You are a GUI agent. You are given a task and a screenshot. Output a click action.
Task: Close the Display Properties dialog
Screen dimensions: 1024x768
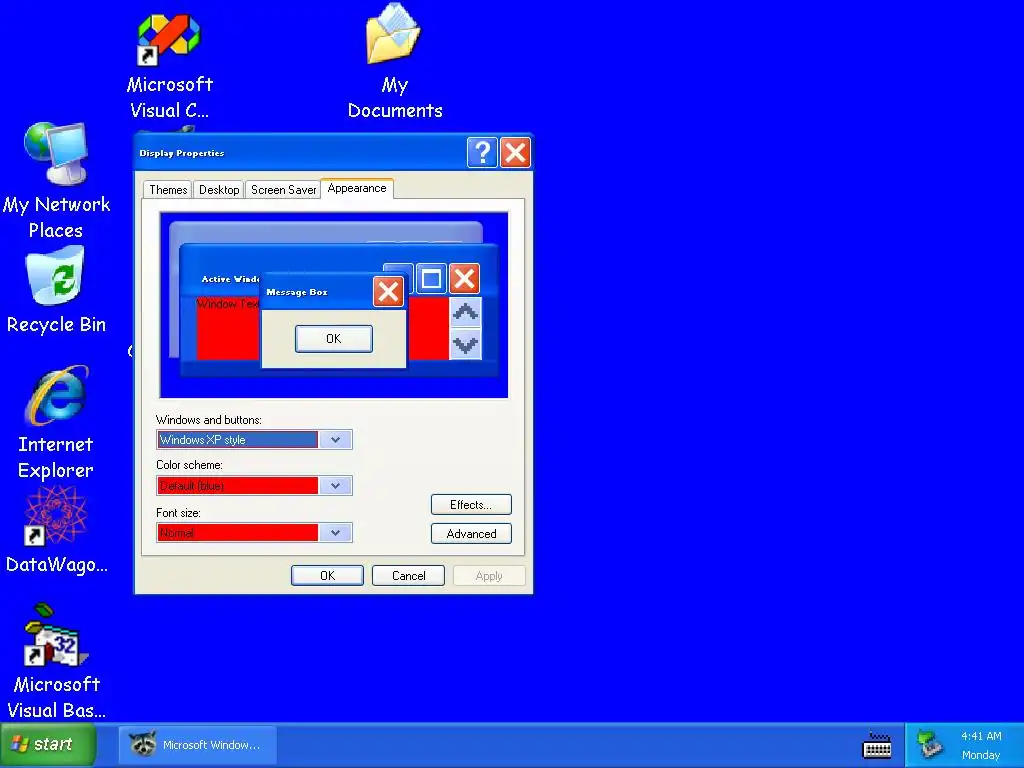(x=515, y=153)
